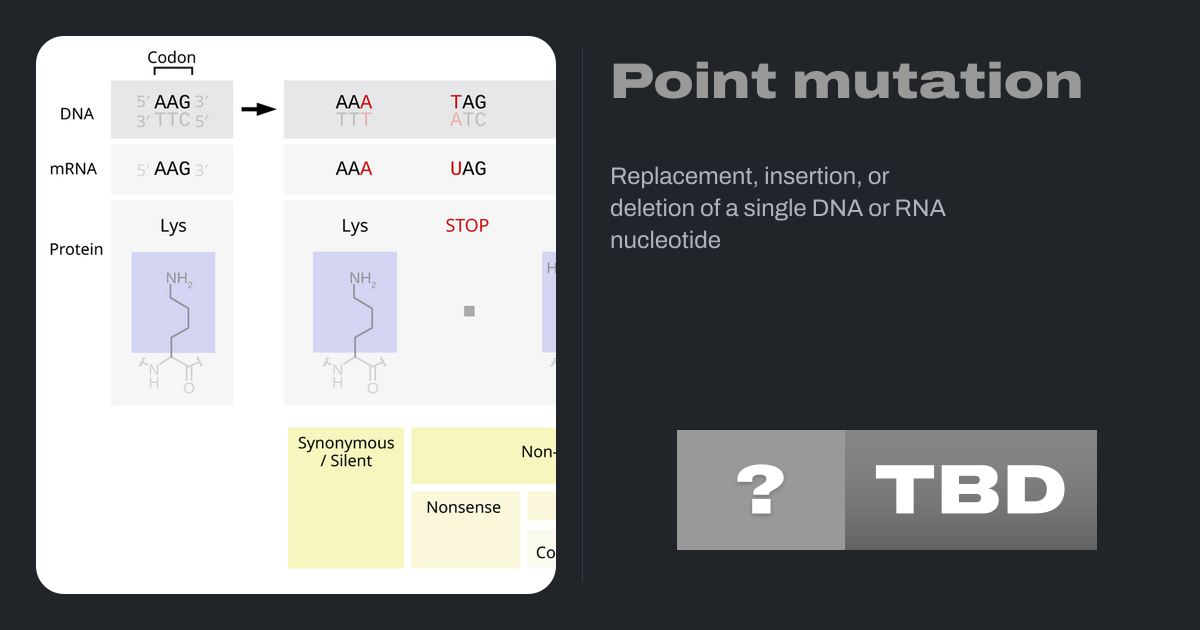Click the small gray square under STOP

(469, 311)
